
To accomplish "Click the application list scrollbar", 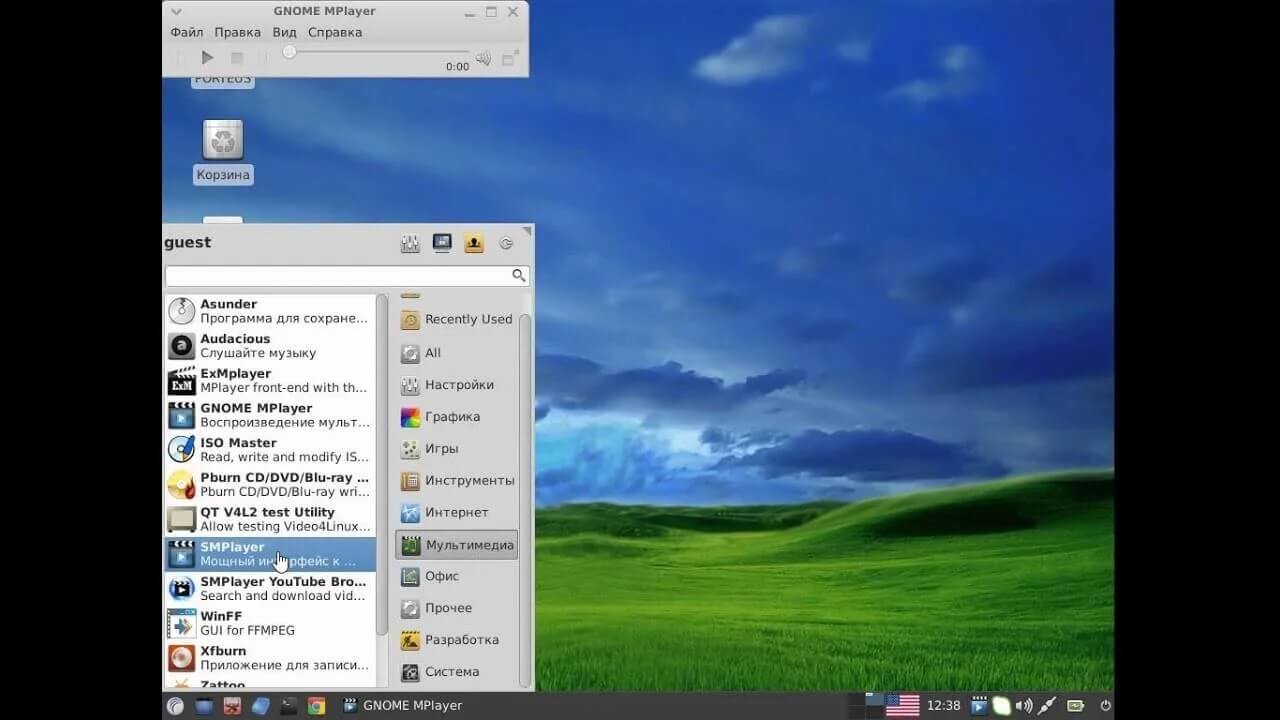I will pos(381,464).
